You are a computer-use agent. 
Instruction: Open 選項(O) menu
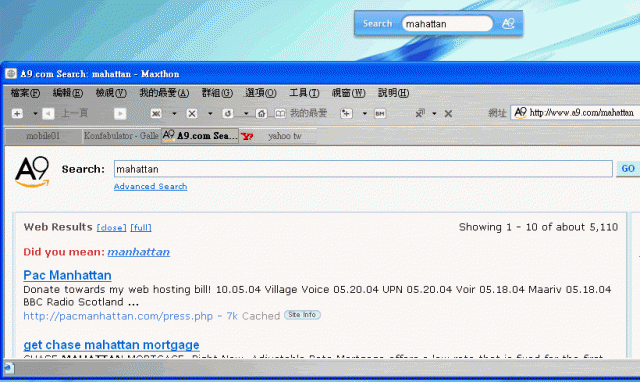[x=260, y=93]
